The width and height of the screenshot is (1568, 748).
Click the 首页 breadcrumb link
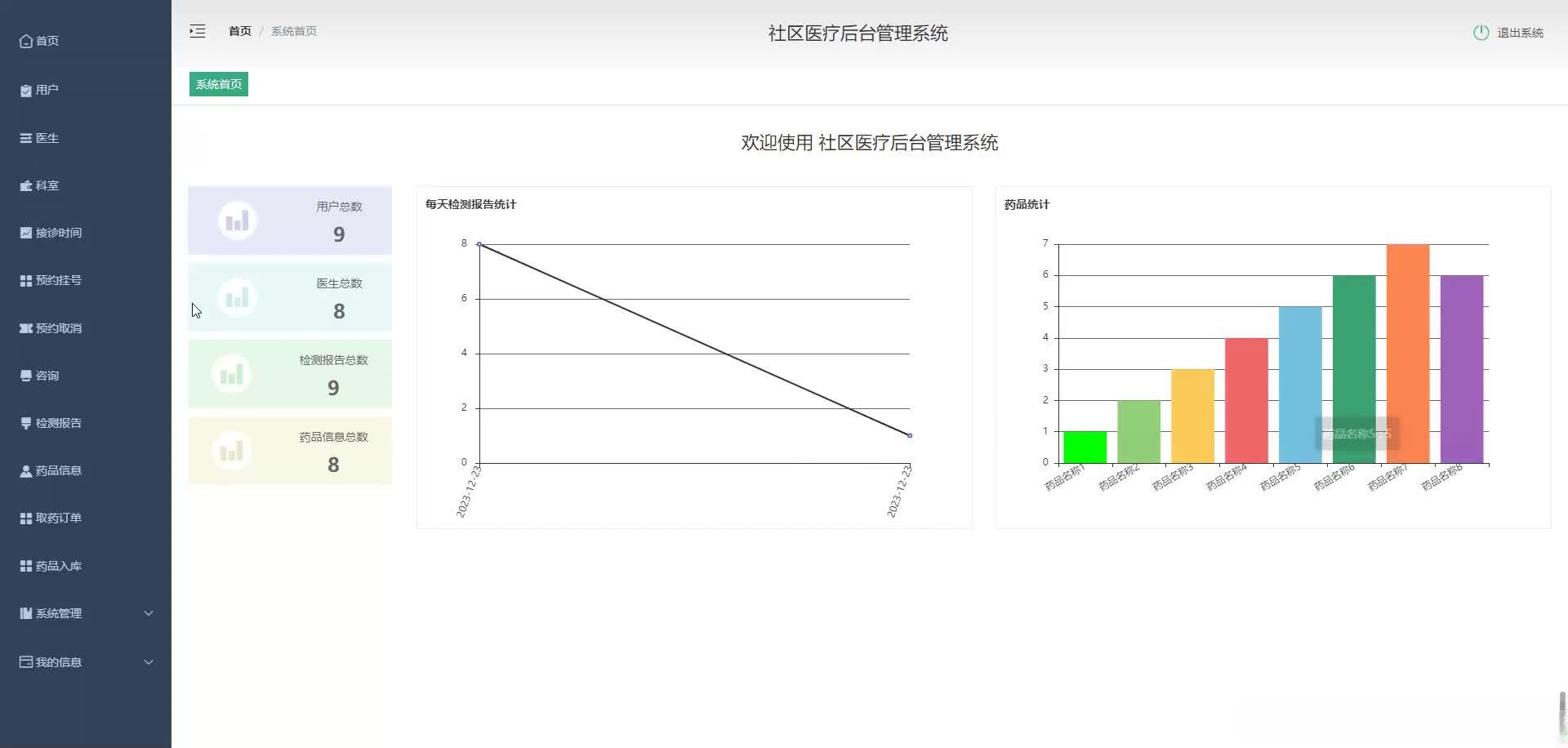coord(240,31)
